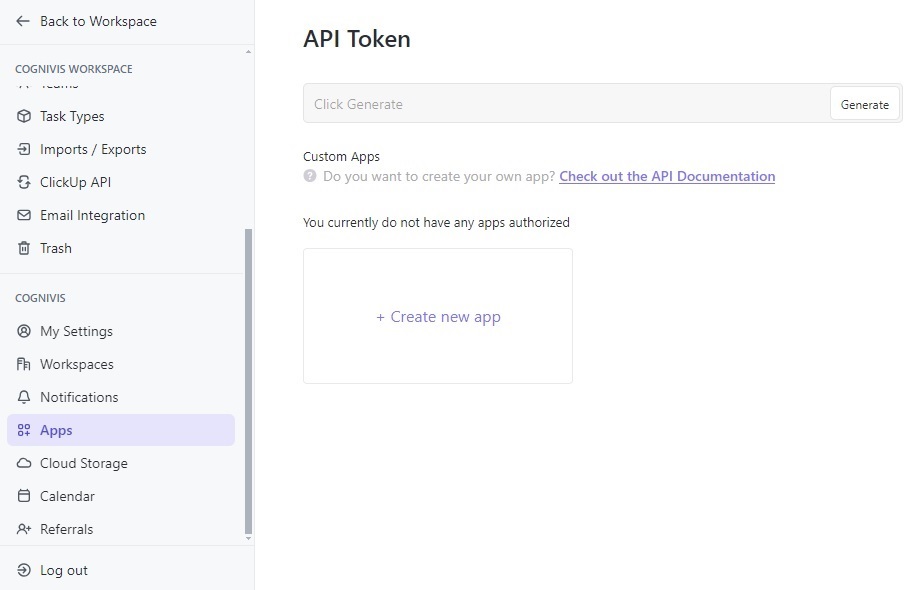Click the Task Types cube icon
The image size is (921, 590).
pos(24,116)
